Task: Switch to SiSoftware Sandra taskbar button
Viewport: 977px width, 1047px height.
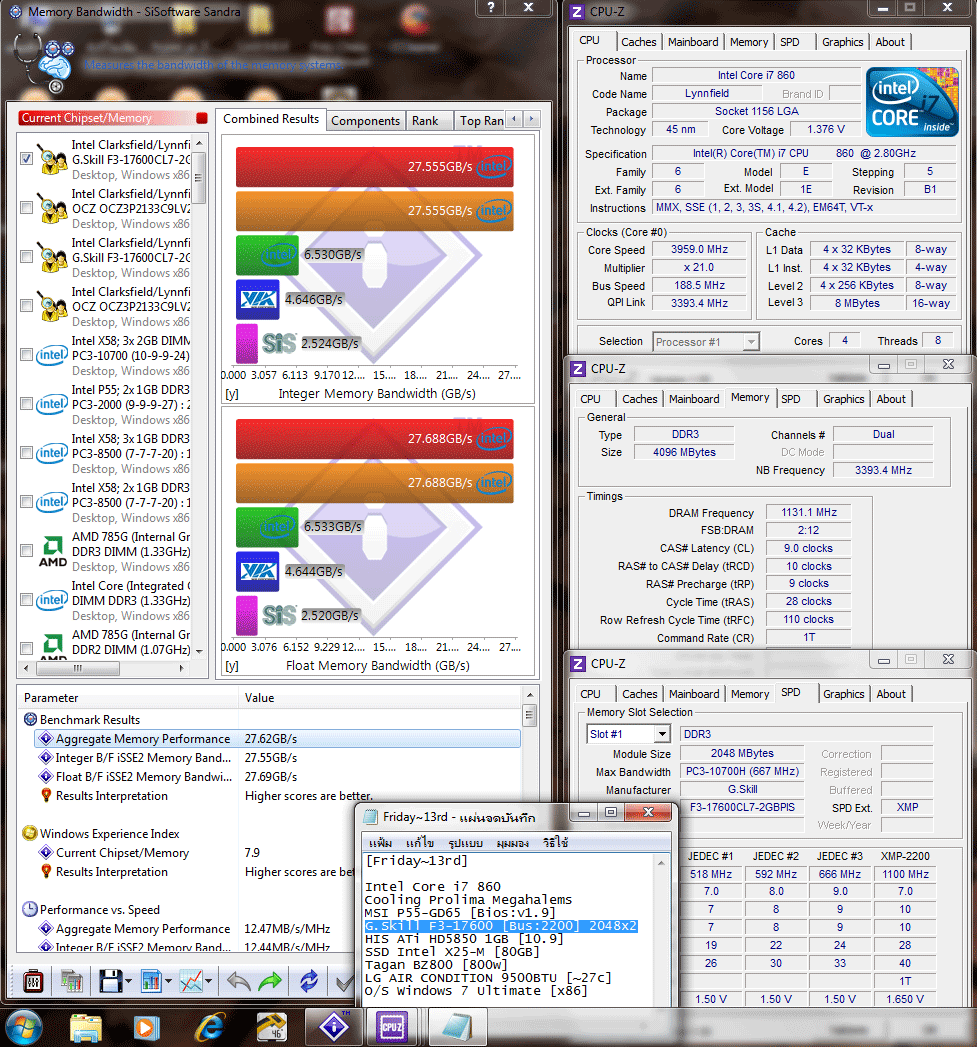Action: point(334,1027)
